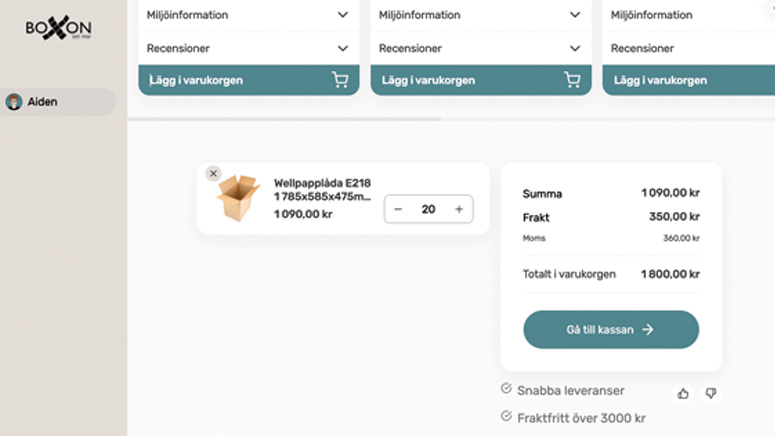Decrease quantity with minus button

398,209
